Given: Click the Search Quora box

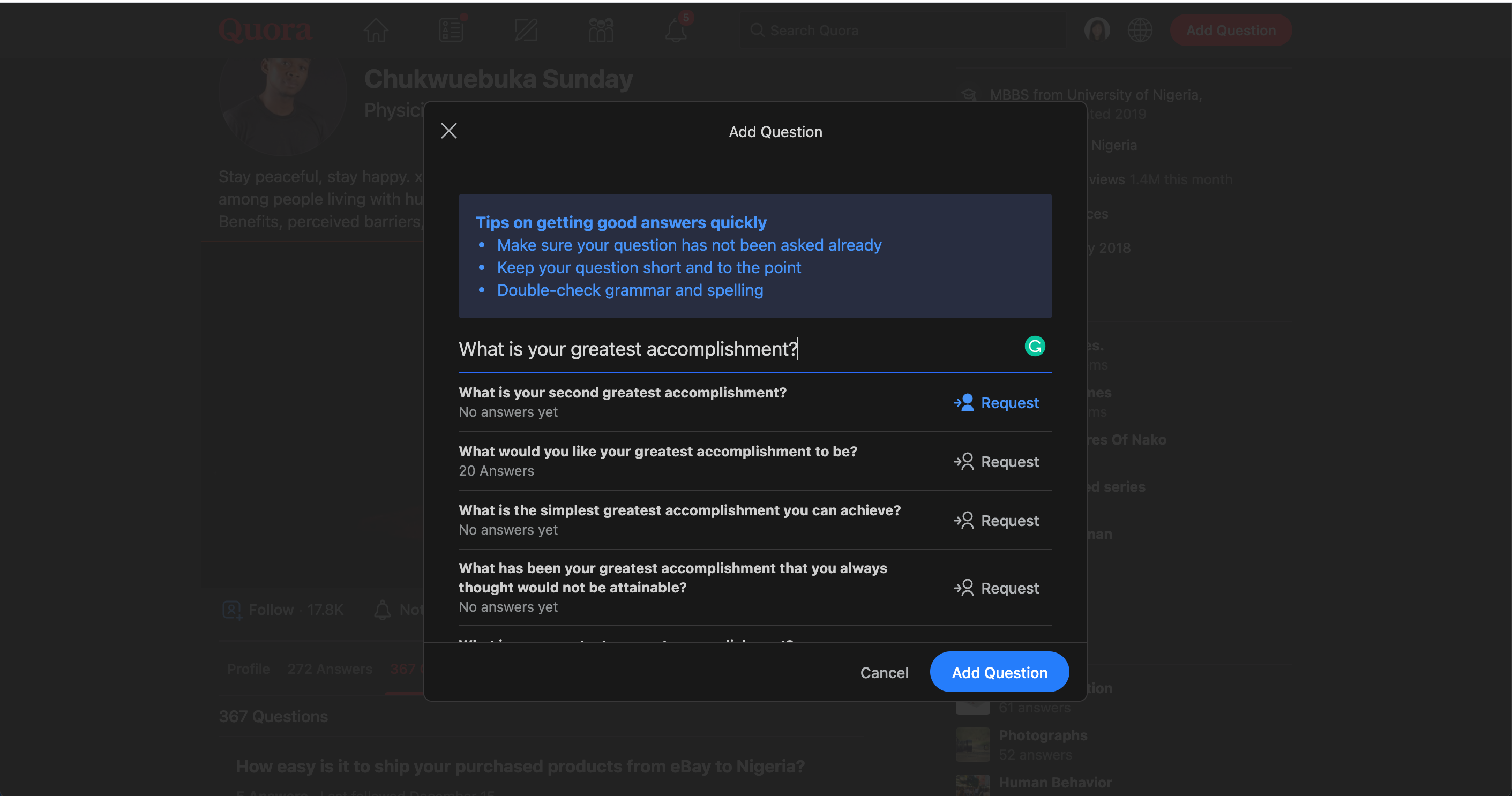Looking at the screenshot, I should [x=904, y=31].
